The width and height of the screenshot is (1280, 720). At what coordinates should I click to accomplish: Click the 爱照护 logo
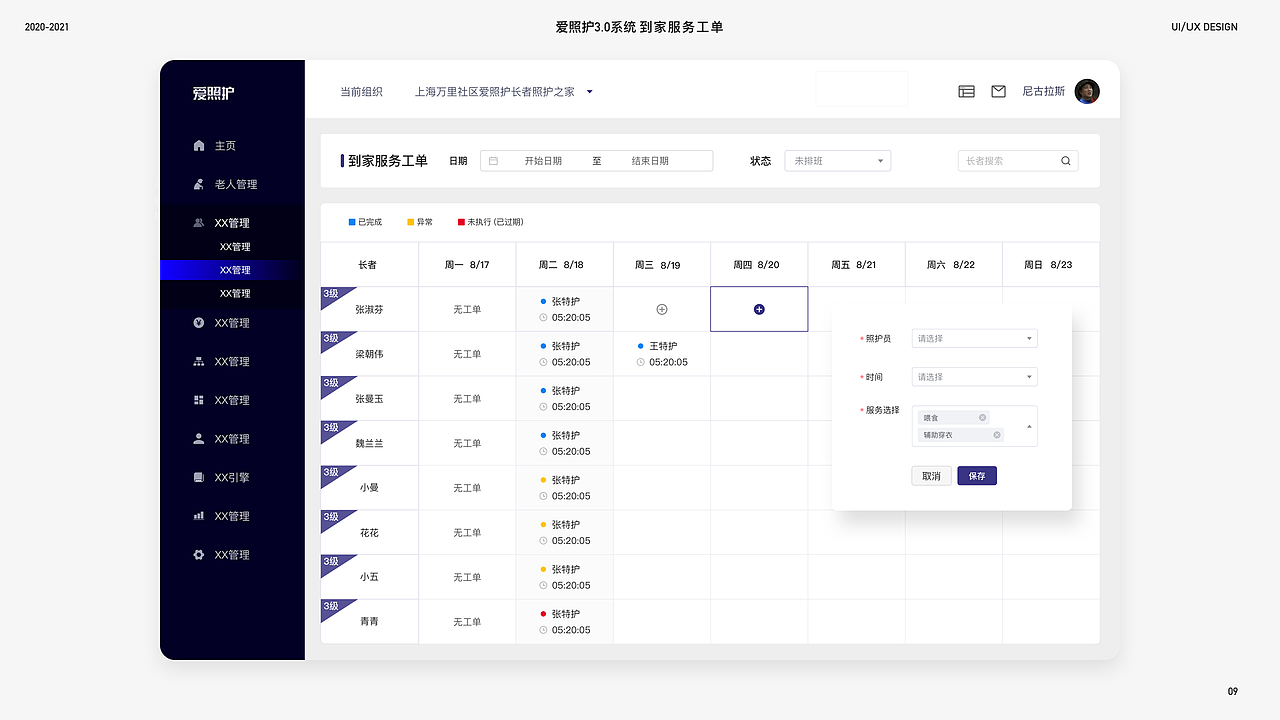(x=214, y=93)
